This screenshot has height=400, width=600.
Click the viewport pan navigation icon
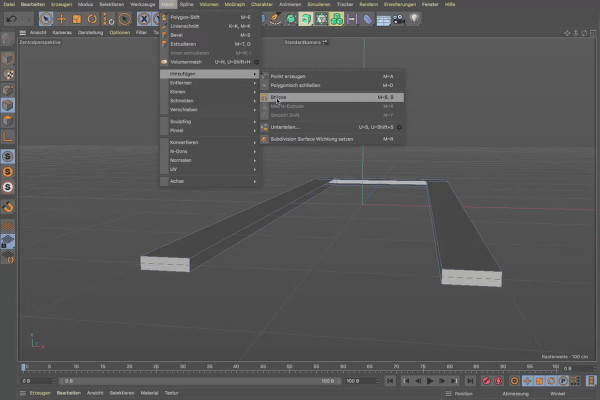pos(567,33)
